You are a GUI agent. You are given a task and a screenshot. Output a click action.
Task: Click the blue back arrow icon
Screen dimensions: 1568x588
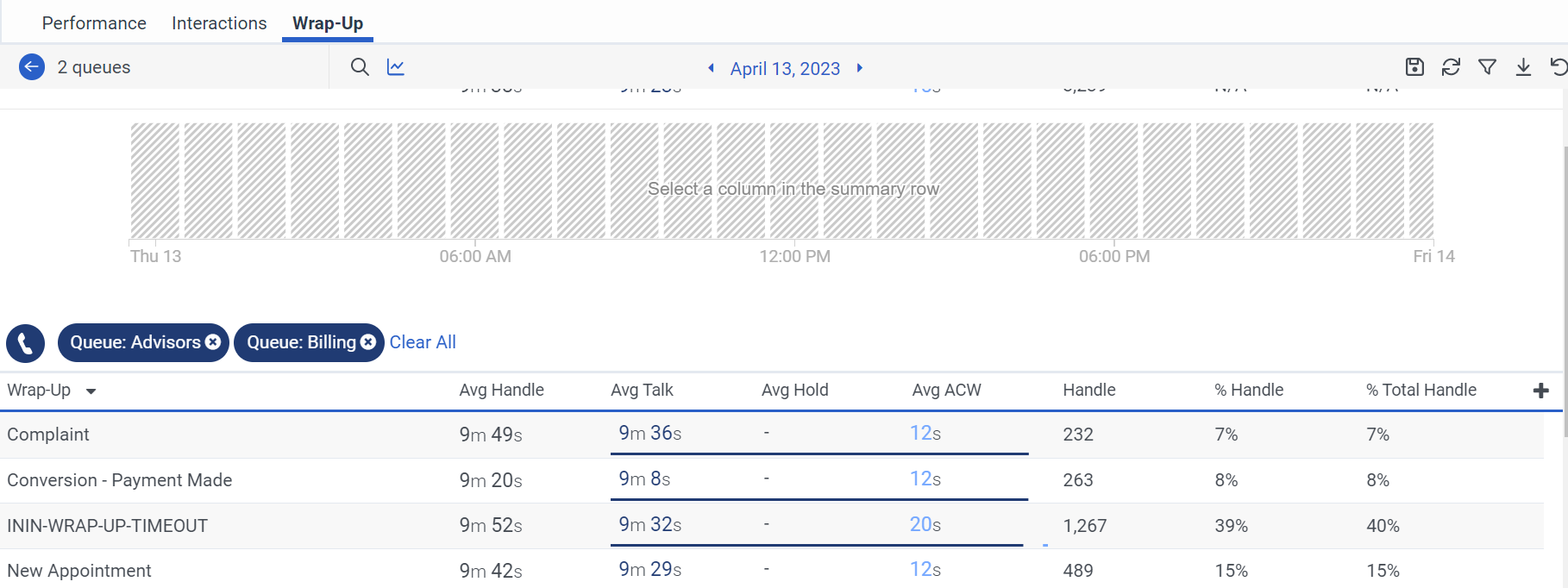[32, 67]
